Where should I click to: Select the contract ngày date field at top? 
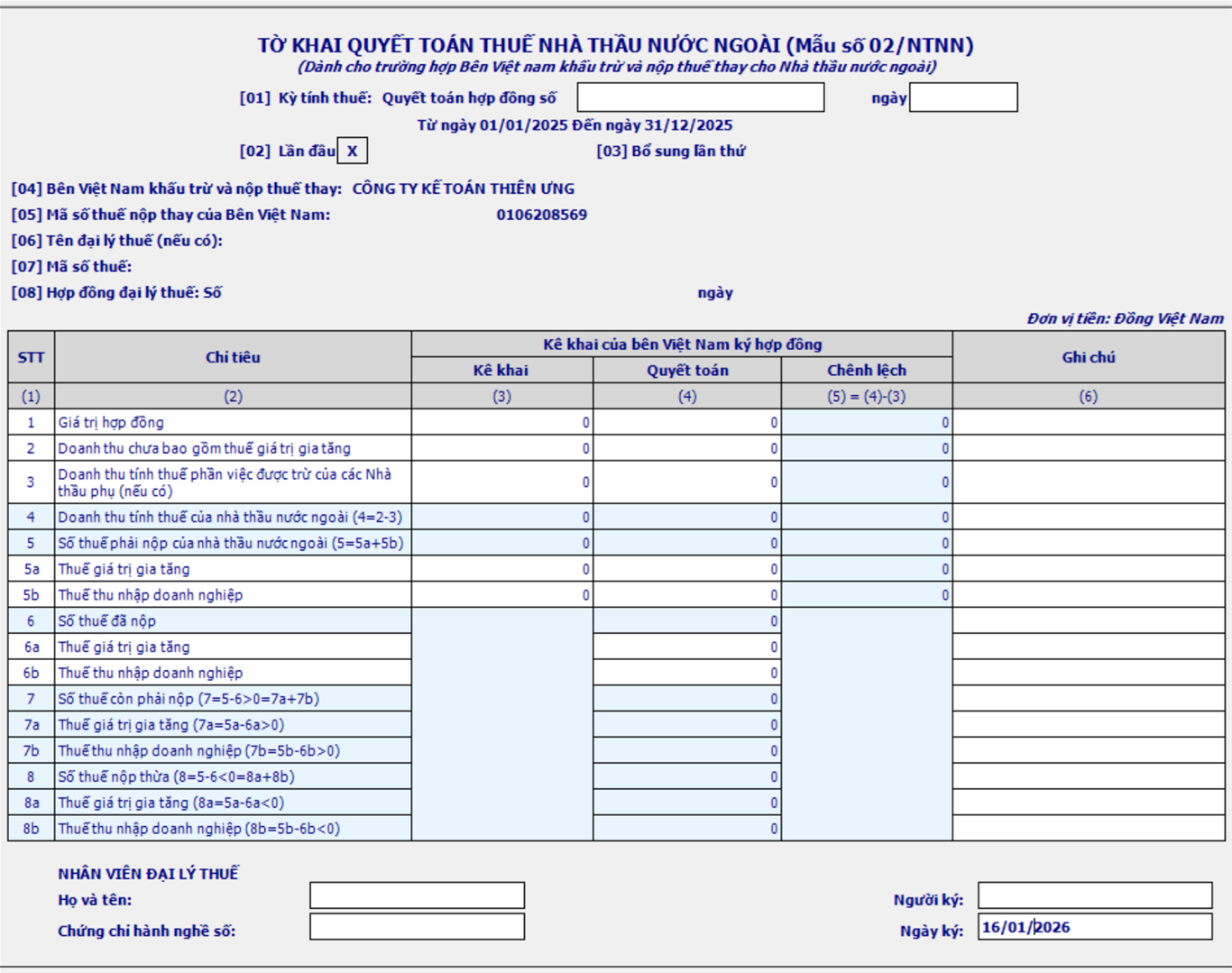tap(962, 97)
